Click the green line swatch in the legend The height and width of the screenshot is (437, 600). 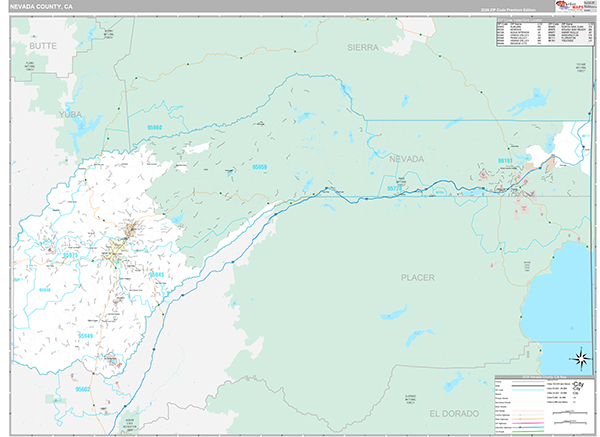point(528,431)
